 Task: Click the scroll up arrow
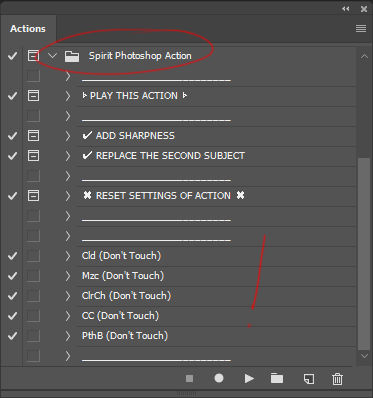[364, 56]
